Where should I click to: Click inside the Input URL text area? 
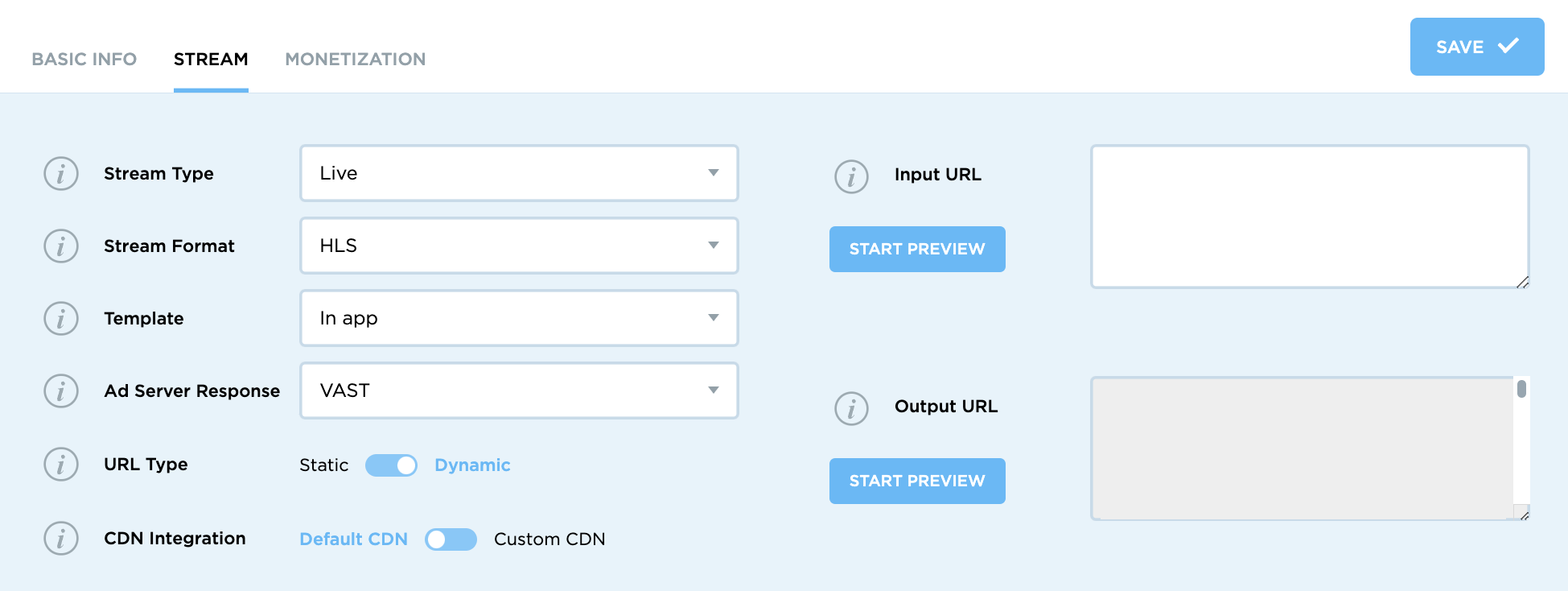[x=1310, y=217]
